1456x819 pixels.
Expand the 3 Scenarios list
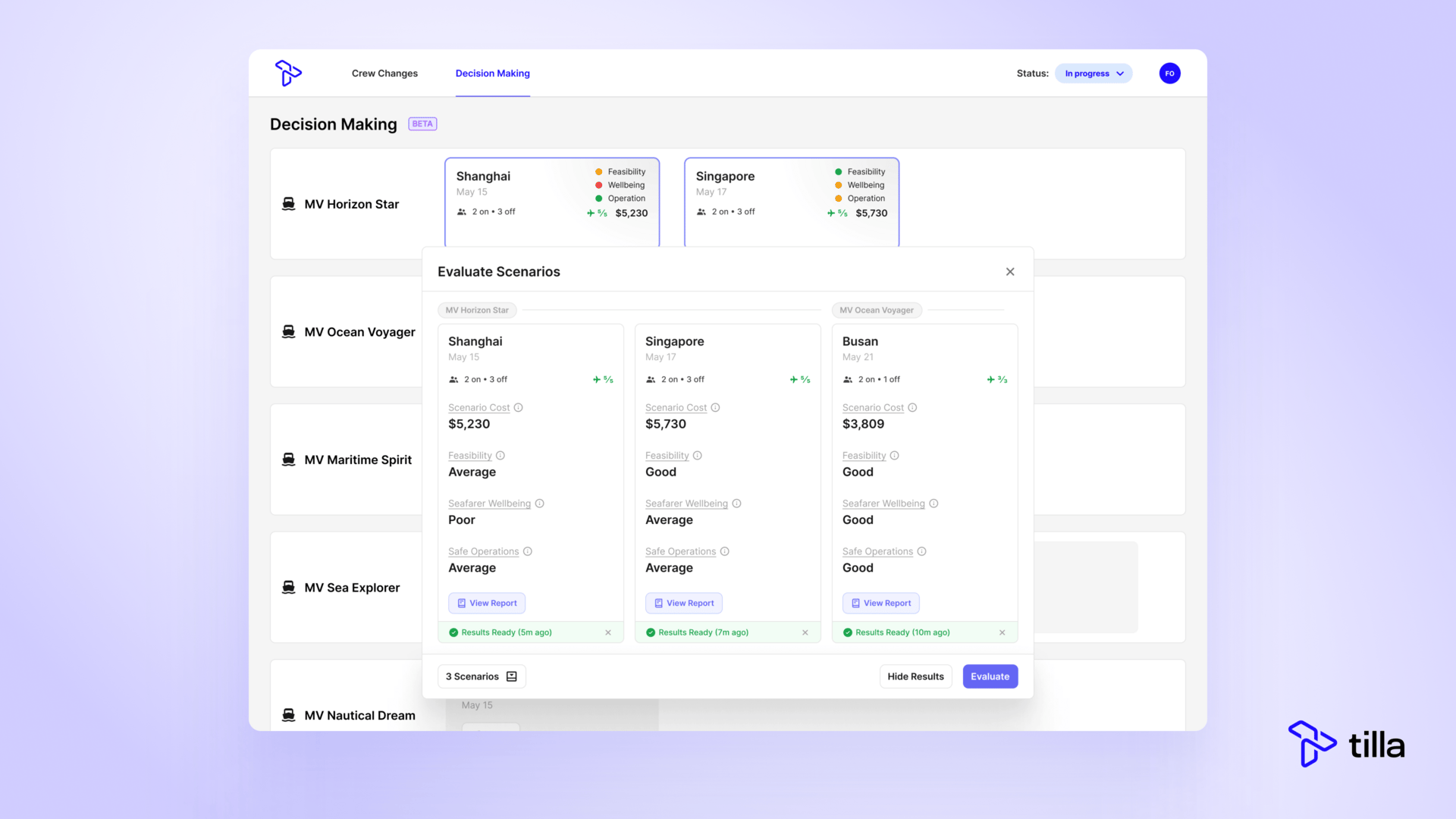point(482,676)
